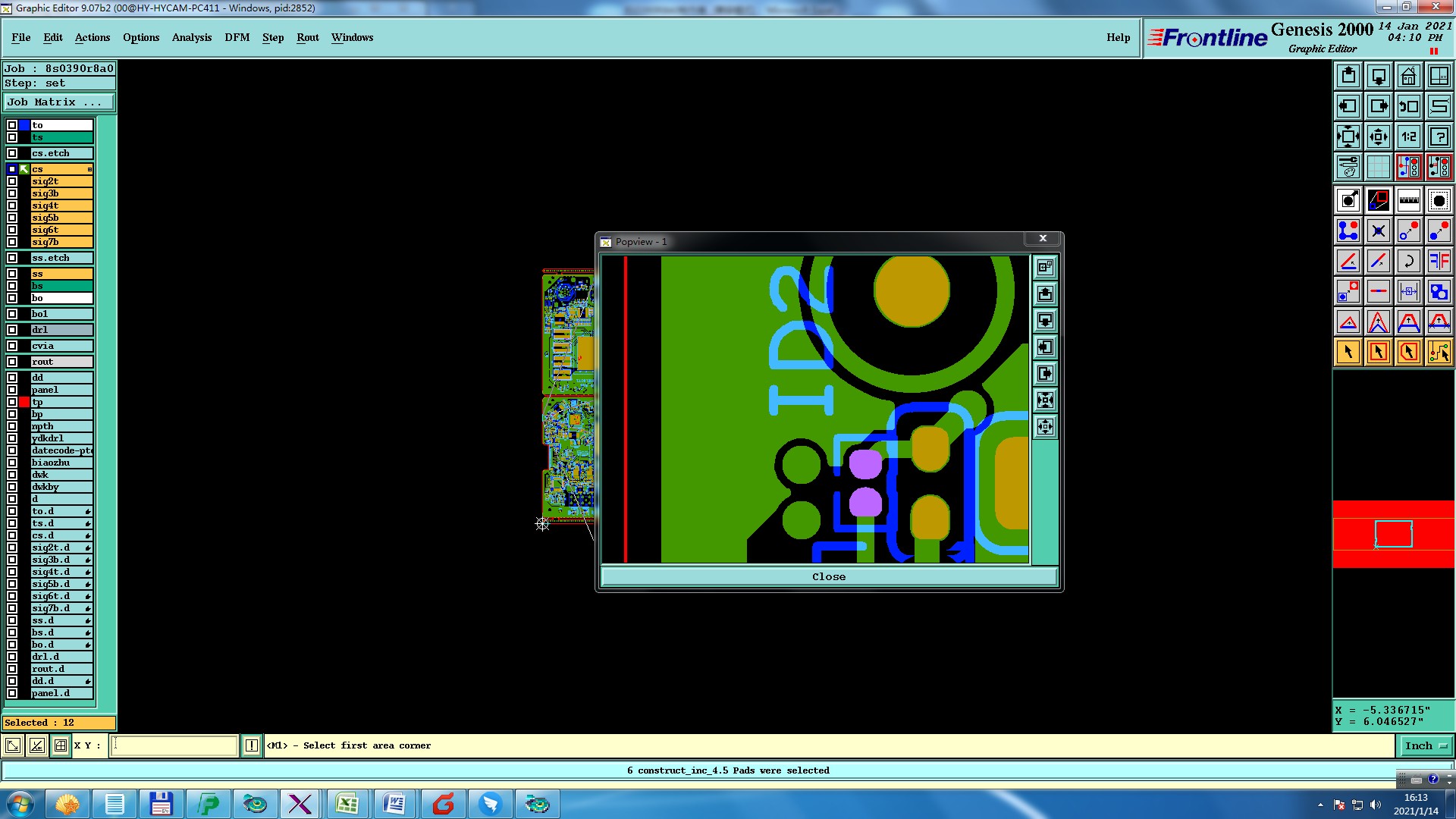Click the red tp layer color swatch
1456x819 pixels.
[24, 402]
